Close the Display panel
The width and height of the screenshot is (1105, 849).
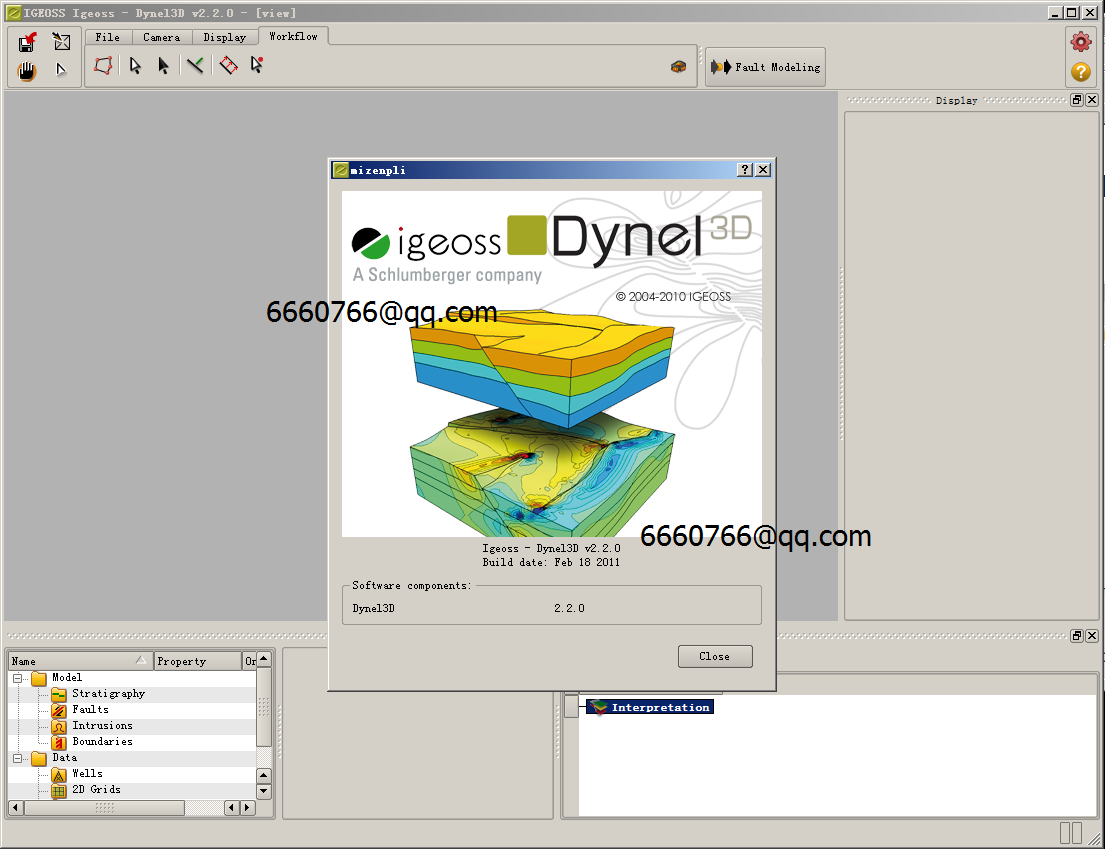pyautogui.click(x=1092, y=100)
